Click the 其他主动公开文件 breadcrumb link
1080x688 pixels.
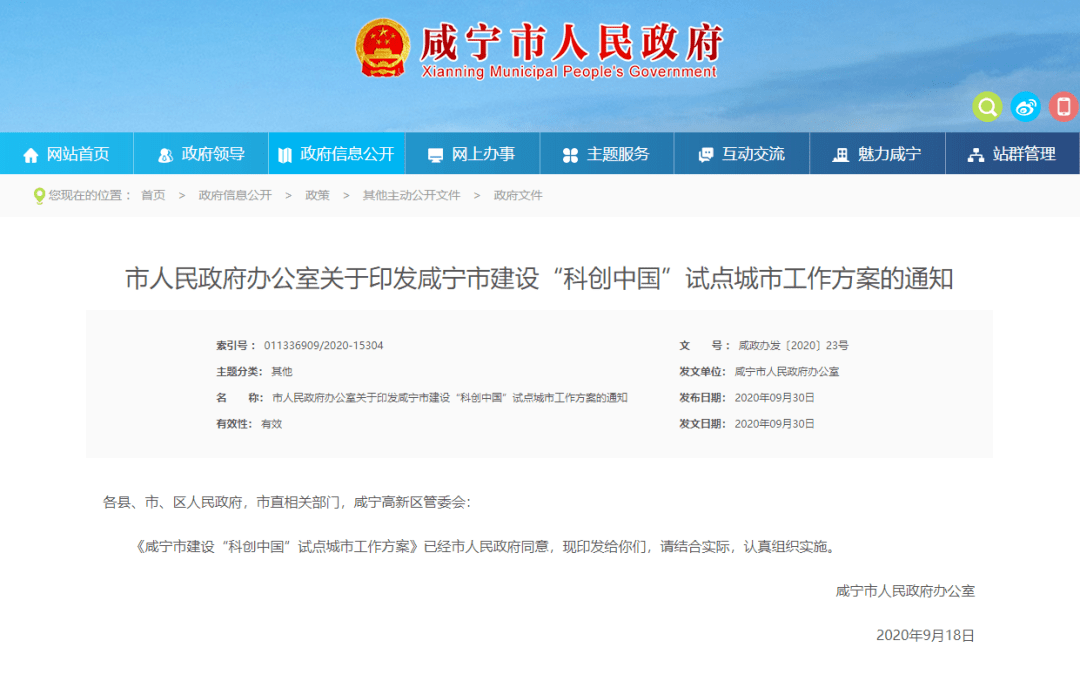click(x=411, y=196)
